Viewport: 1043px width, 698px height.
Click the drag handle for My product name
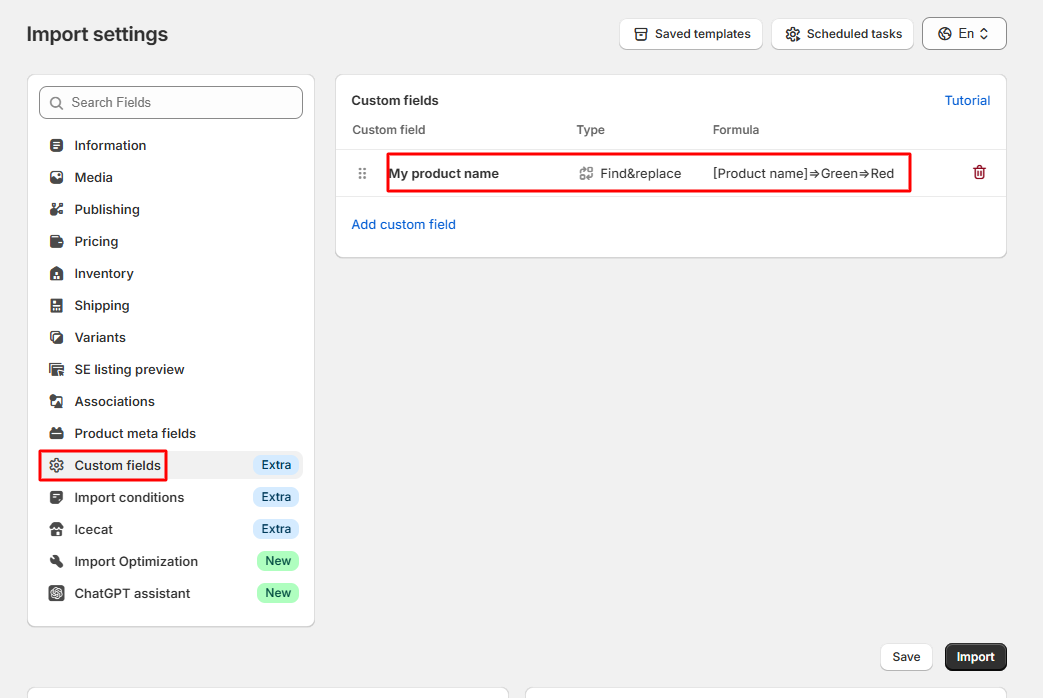[x=362, y=173]
